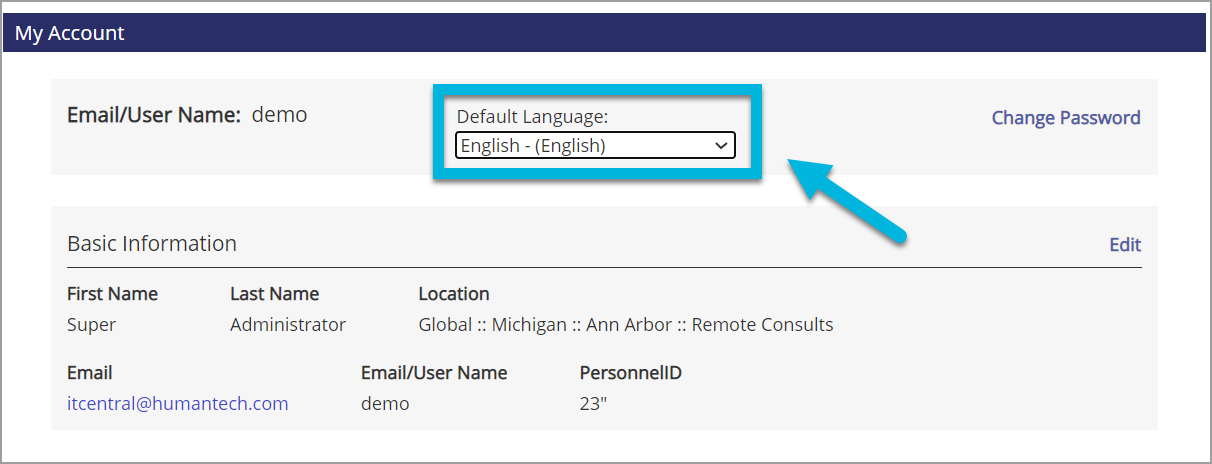Click the Location field label
Image resolution: width=1212 pixels, height=464 pixels.
coord(454,294)
